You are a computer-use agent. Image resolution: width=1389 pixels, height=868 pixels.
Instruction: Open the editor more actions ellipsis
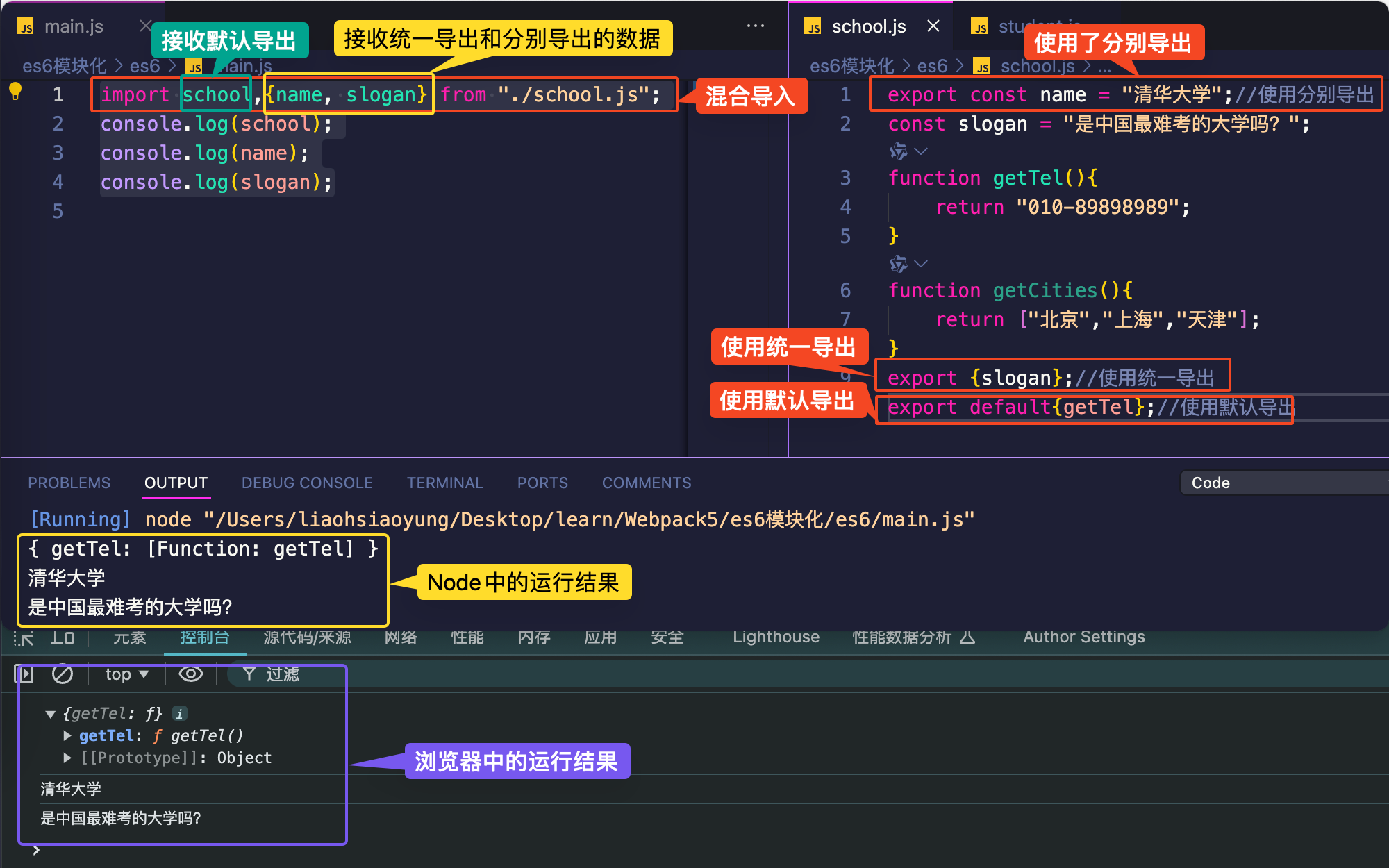(755, 26)
